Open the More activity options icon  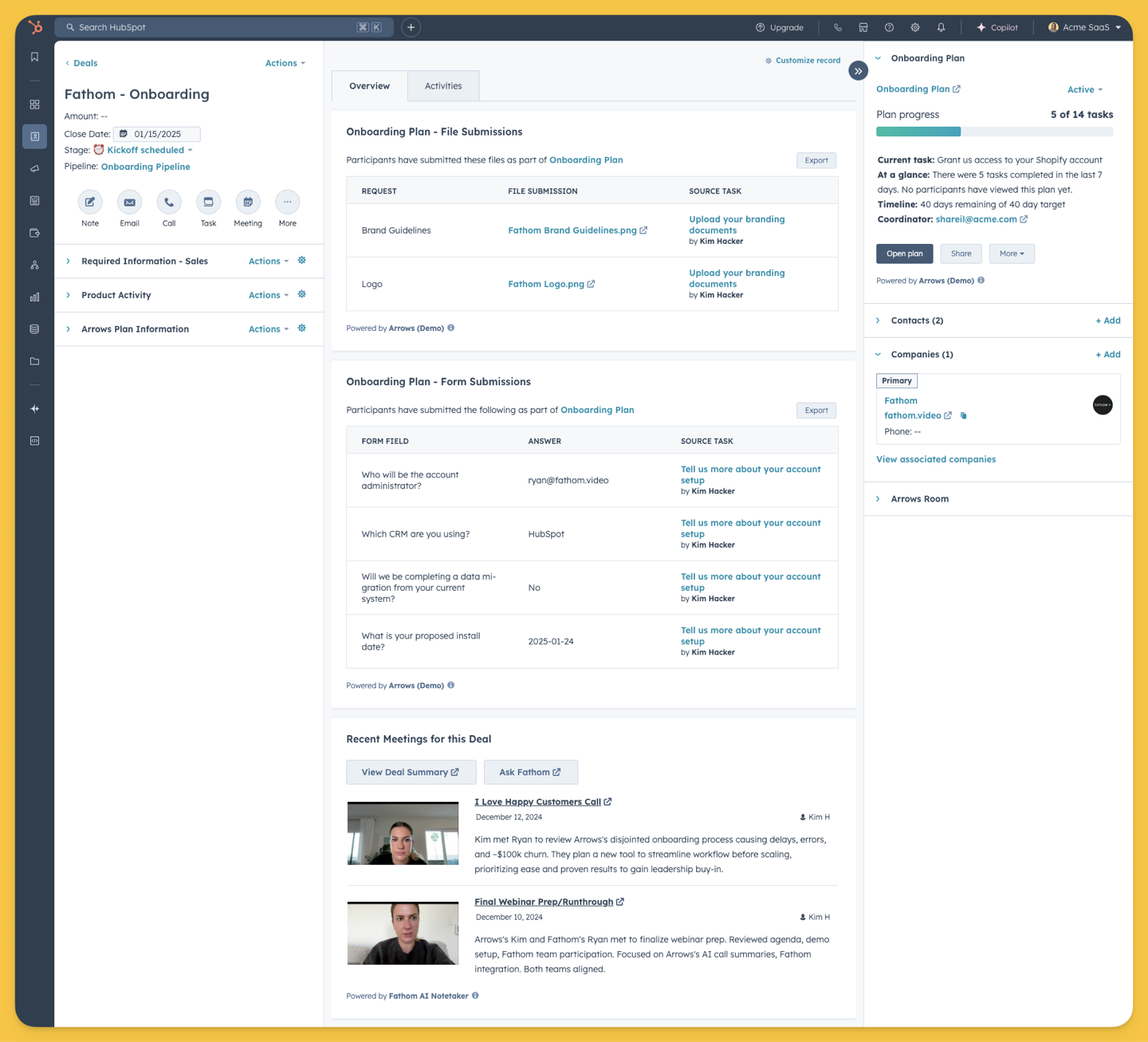coord(288,203)
